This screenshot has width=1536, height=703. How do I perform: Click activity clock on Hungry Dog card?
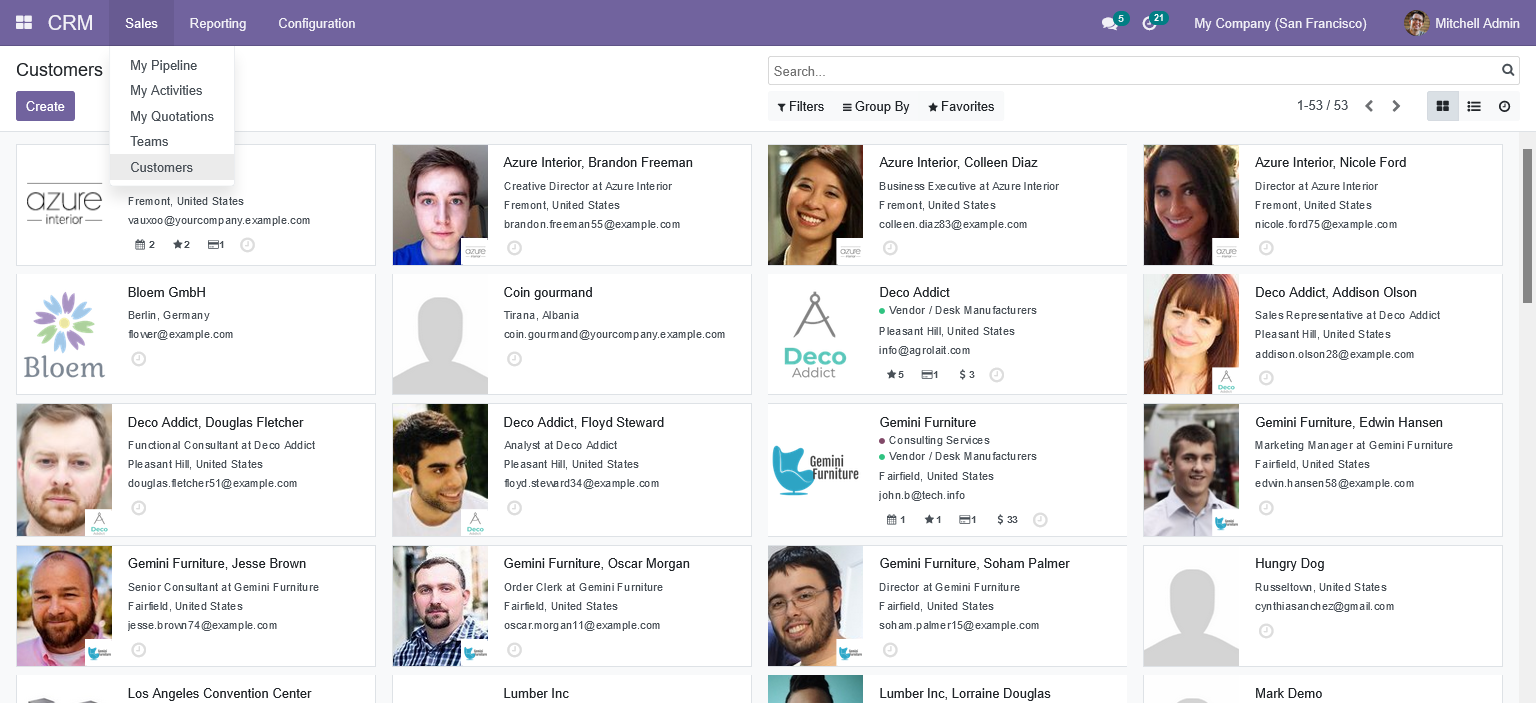point(1266,631)
